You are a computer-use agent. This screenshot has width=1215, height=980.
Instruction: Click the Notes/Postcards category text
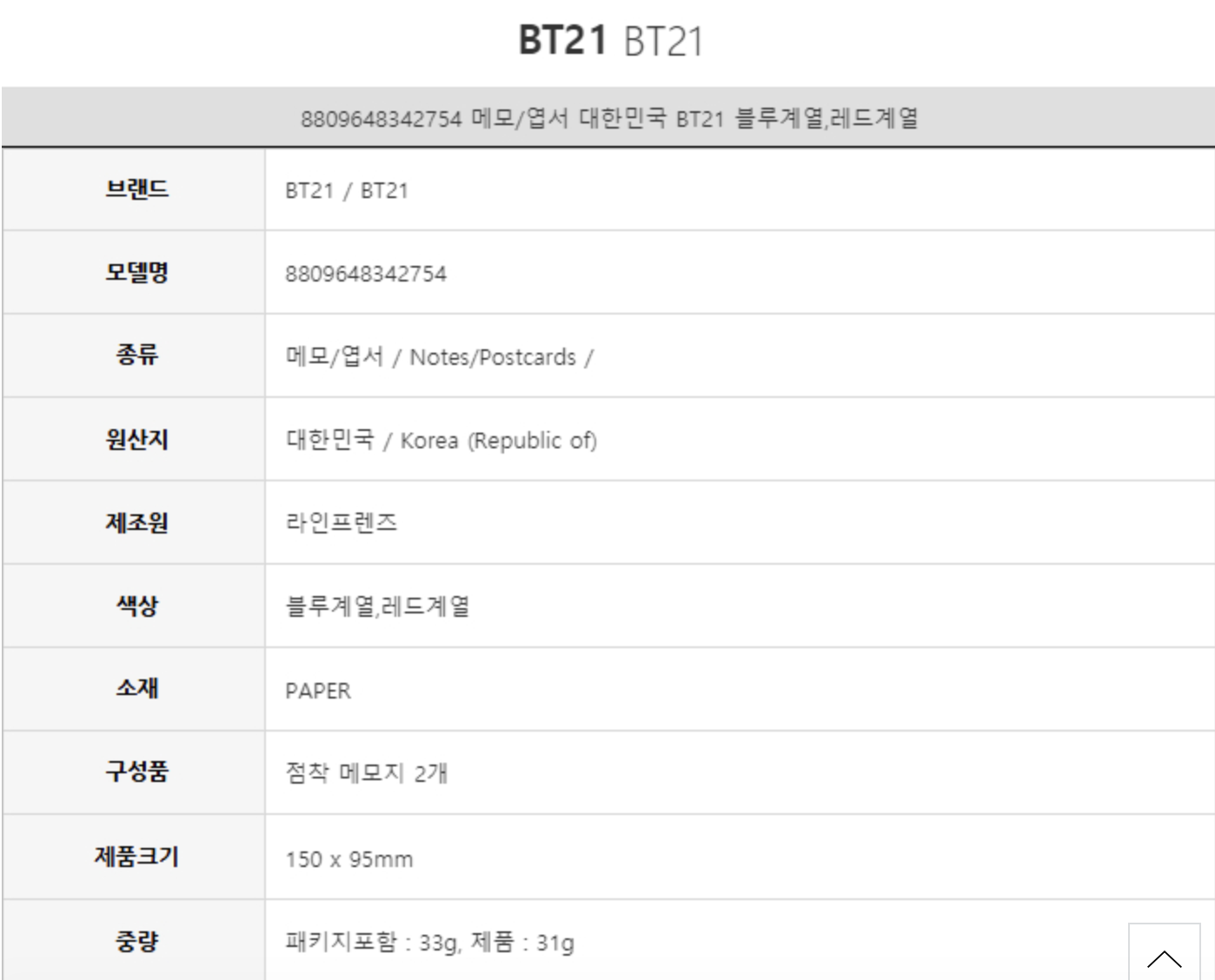[x=493, y=357]
